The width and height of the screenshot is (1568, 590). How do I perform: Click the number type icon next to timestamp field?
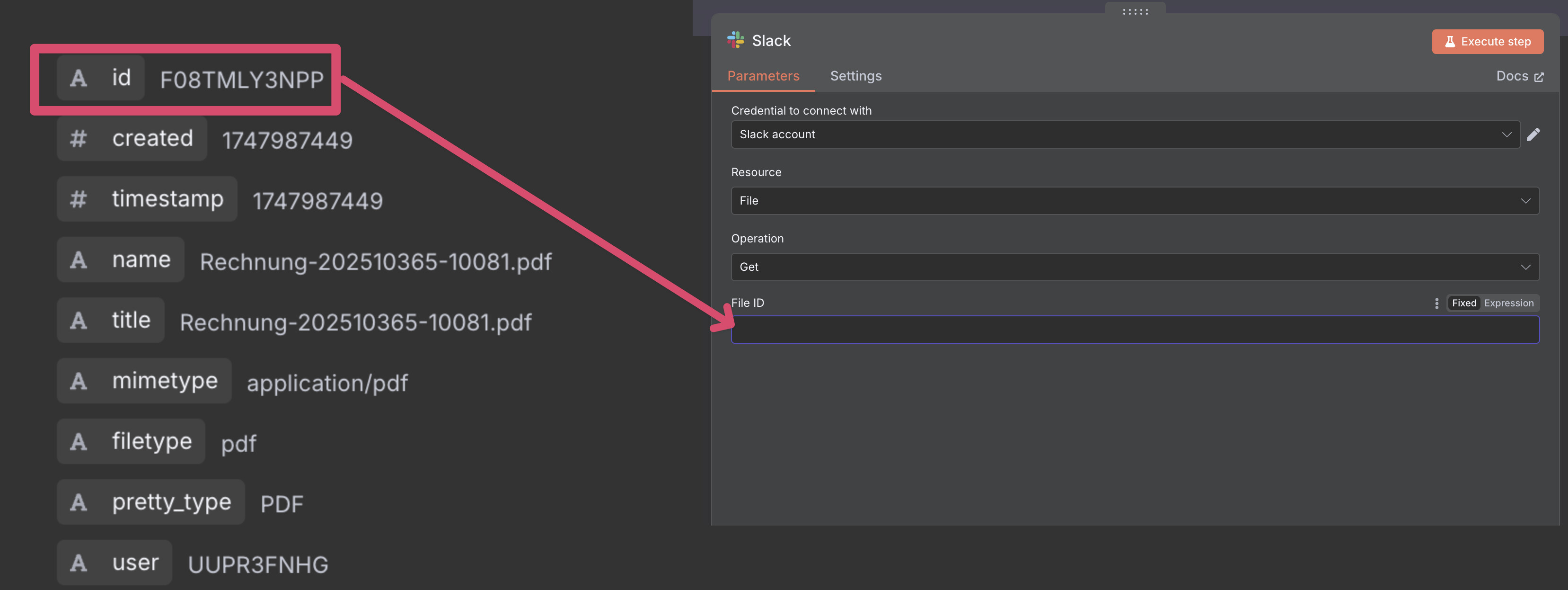78,199
